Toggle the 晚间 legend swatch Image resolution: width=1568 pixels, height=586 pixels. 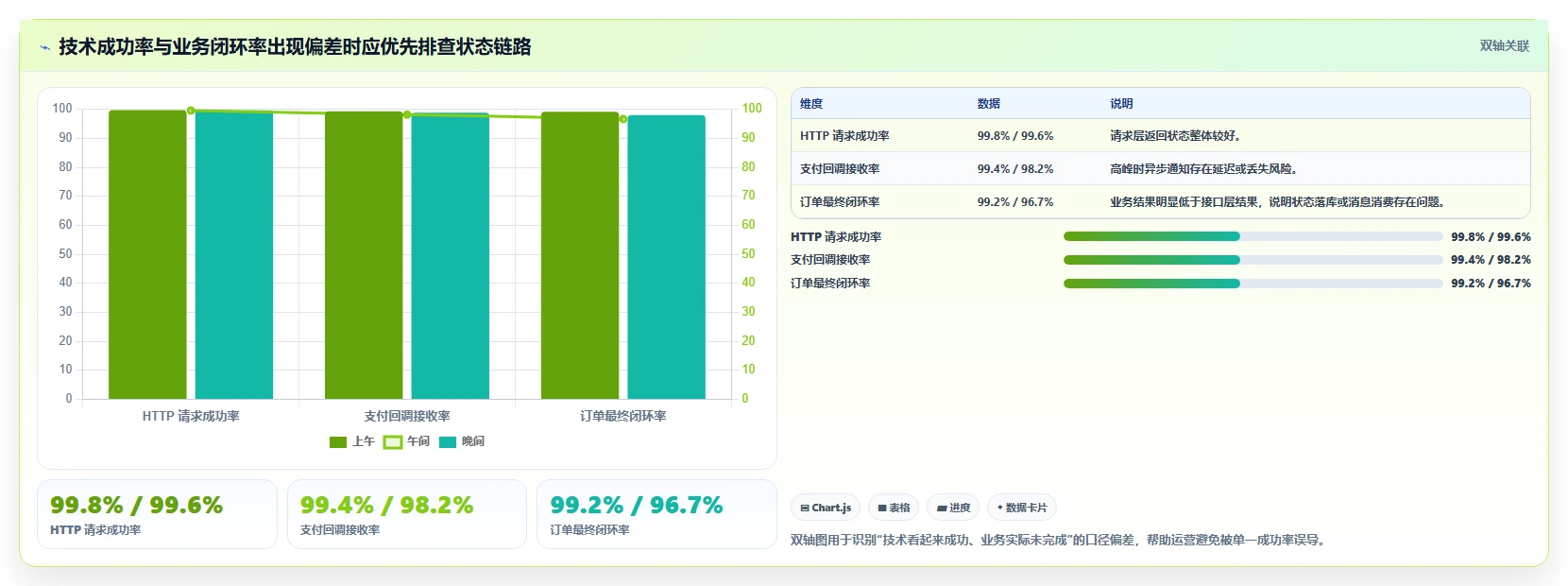point(448,442)
